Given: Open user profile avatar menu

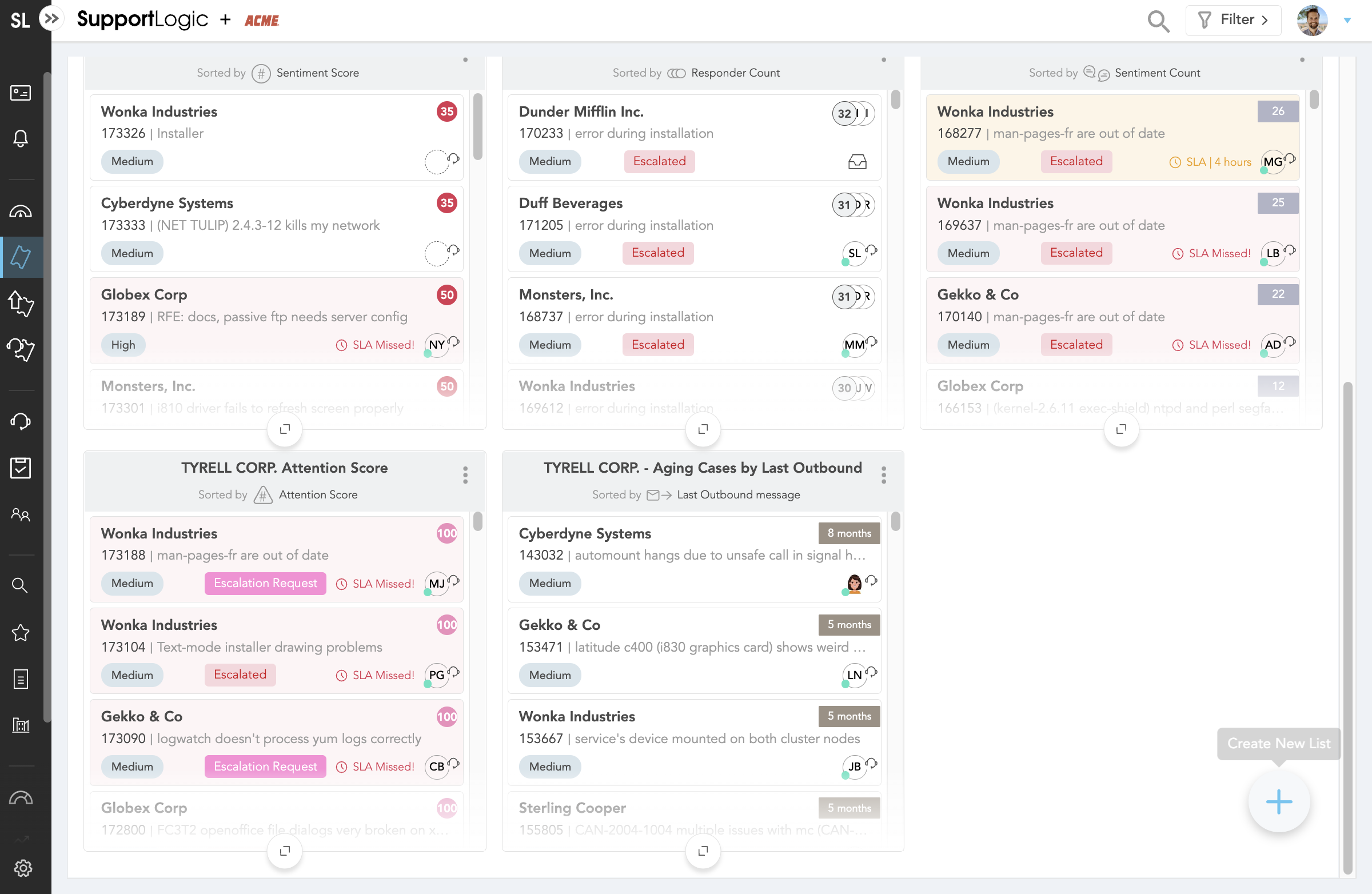Looking at the screenshot, I should 1313,20.
